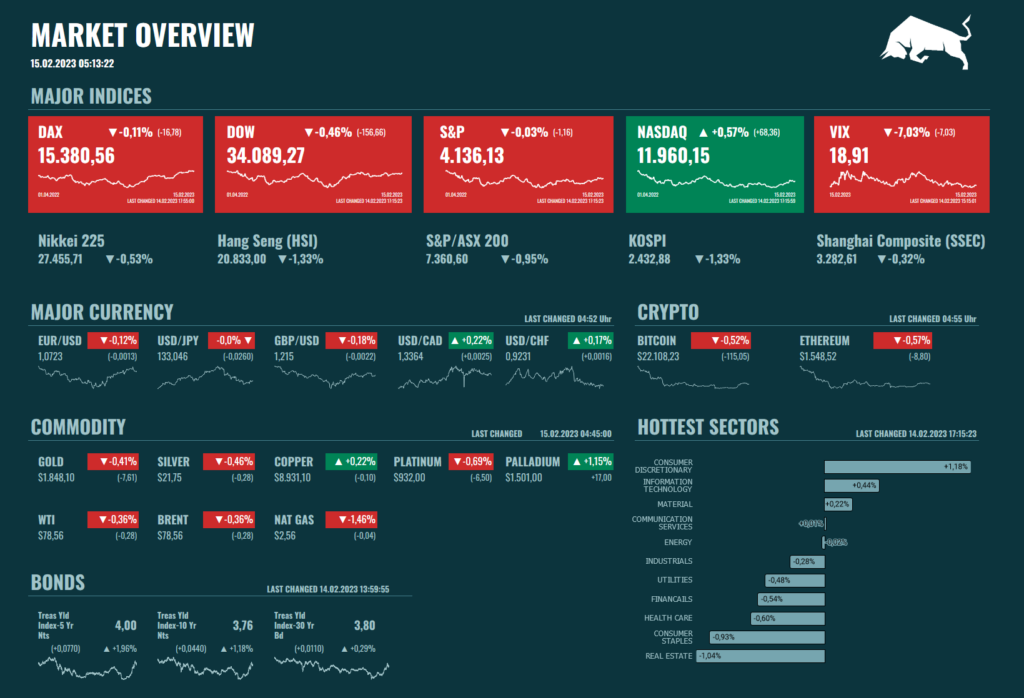Select the red S&P index card
The image size is (1024, 698).
[x=519, y=165]
